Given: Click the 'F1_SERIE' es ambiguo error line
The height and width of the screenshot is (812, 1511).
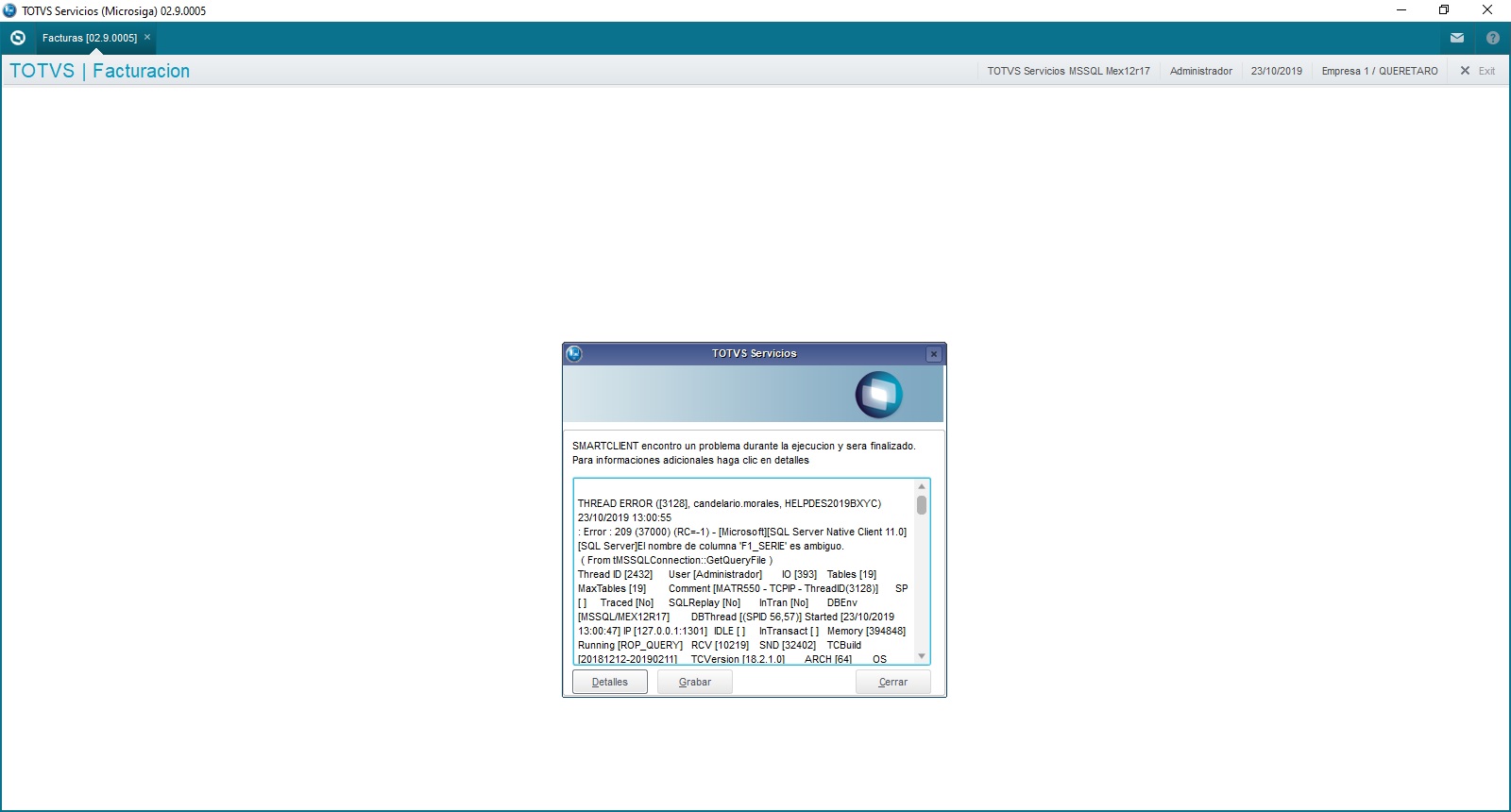Looking at the screenshot, I should pos(711,546).
